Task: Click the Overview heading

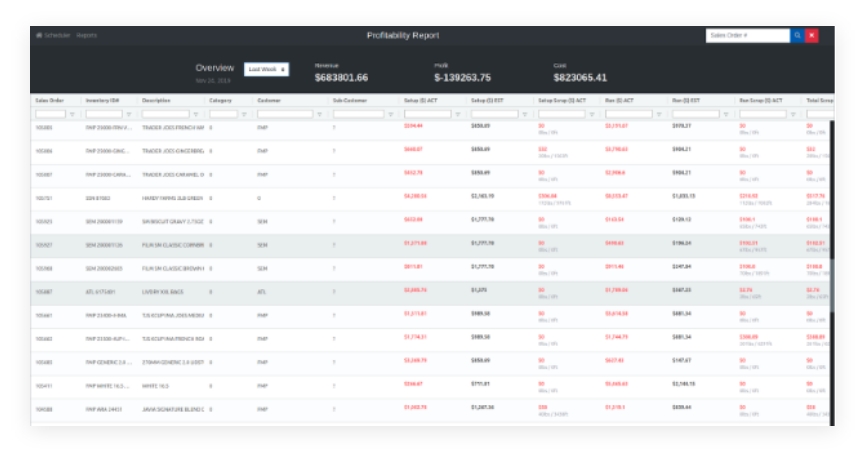Action: (x=214, y=68)
